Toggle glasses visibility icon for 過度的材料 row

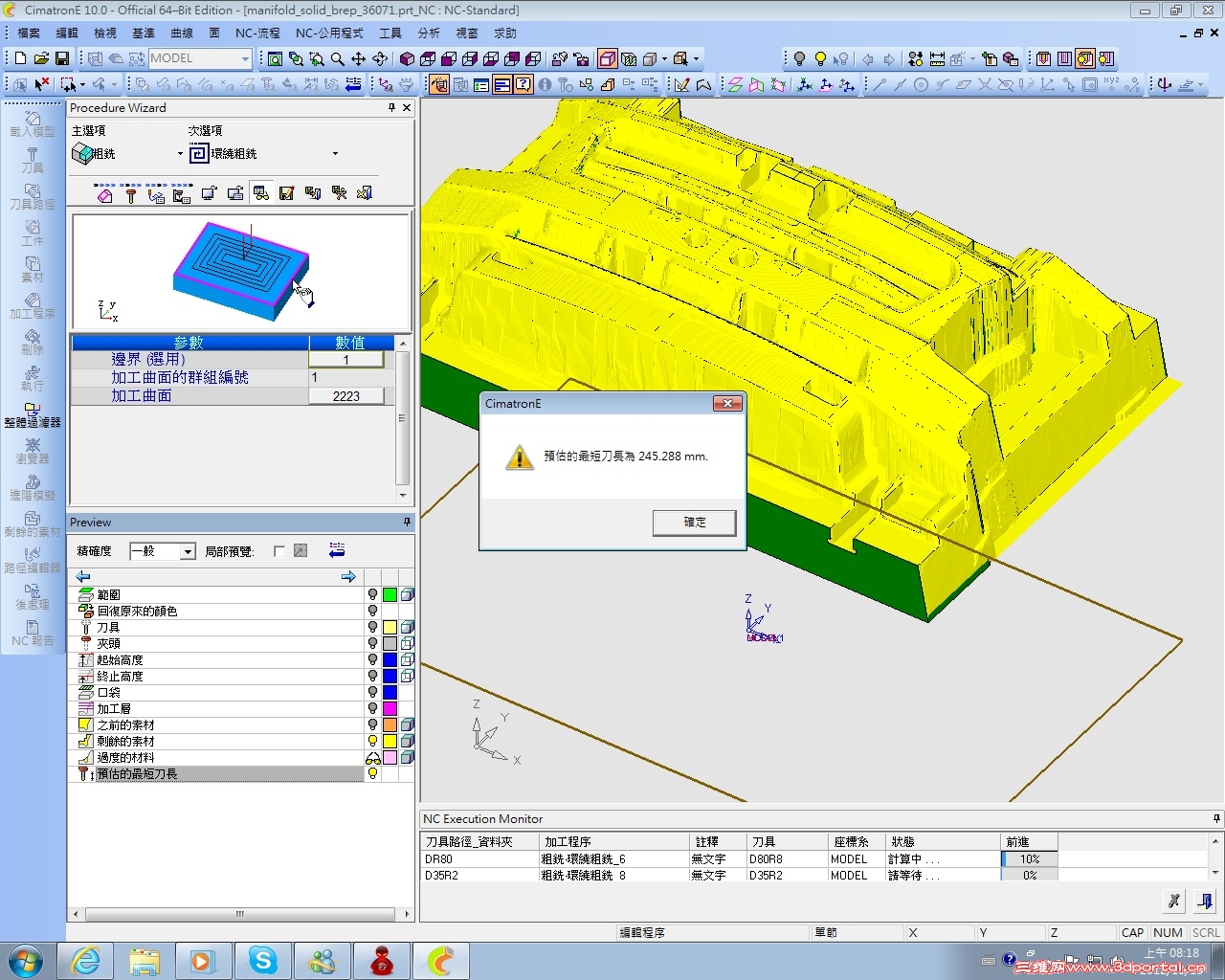[373, 757]
